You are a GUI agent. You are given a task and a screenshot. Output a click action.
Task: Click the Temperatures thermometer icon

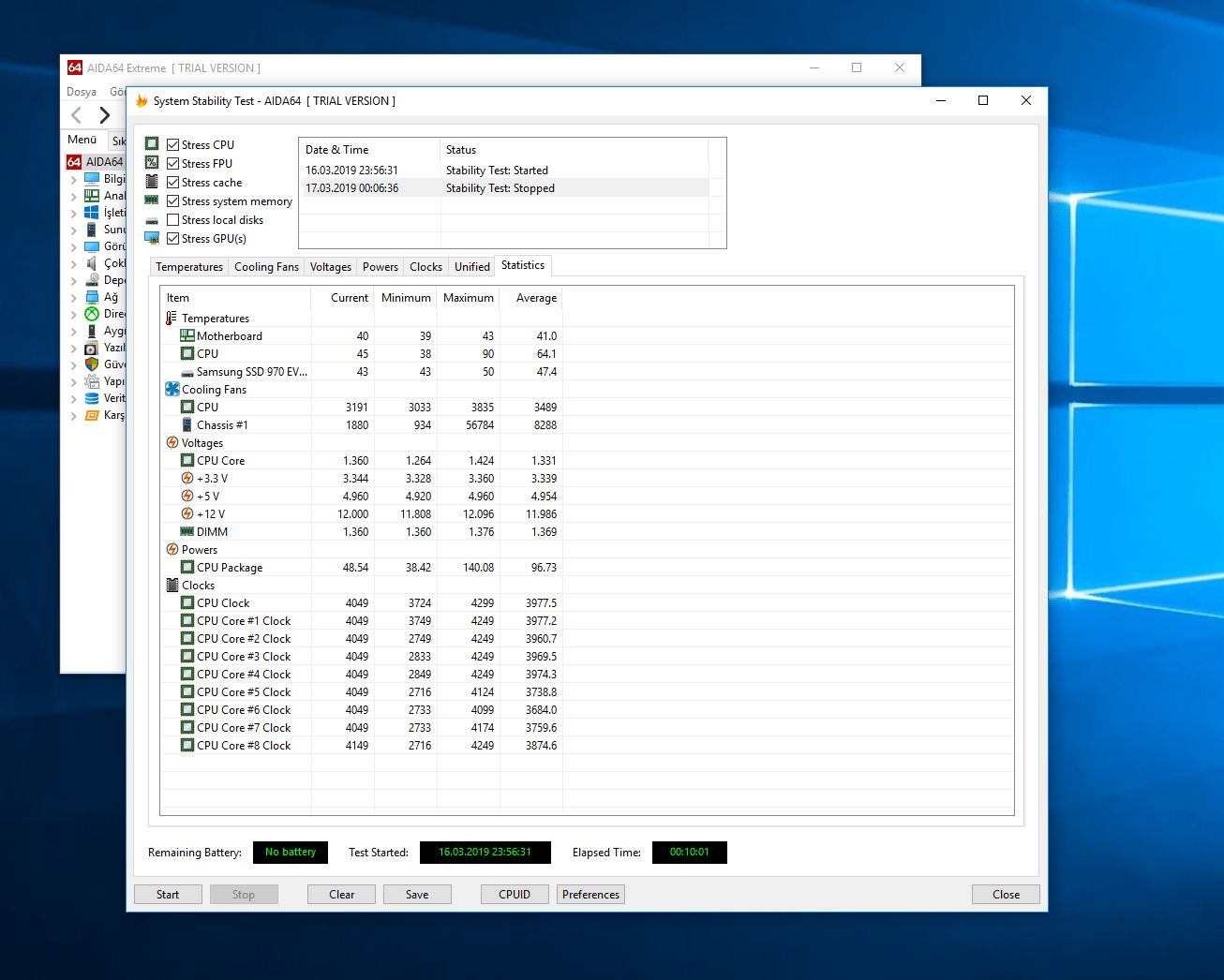click(x=172, y=319)
